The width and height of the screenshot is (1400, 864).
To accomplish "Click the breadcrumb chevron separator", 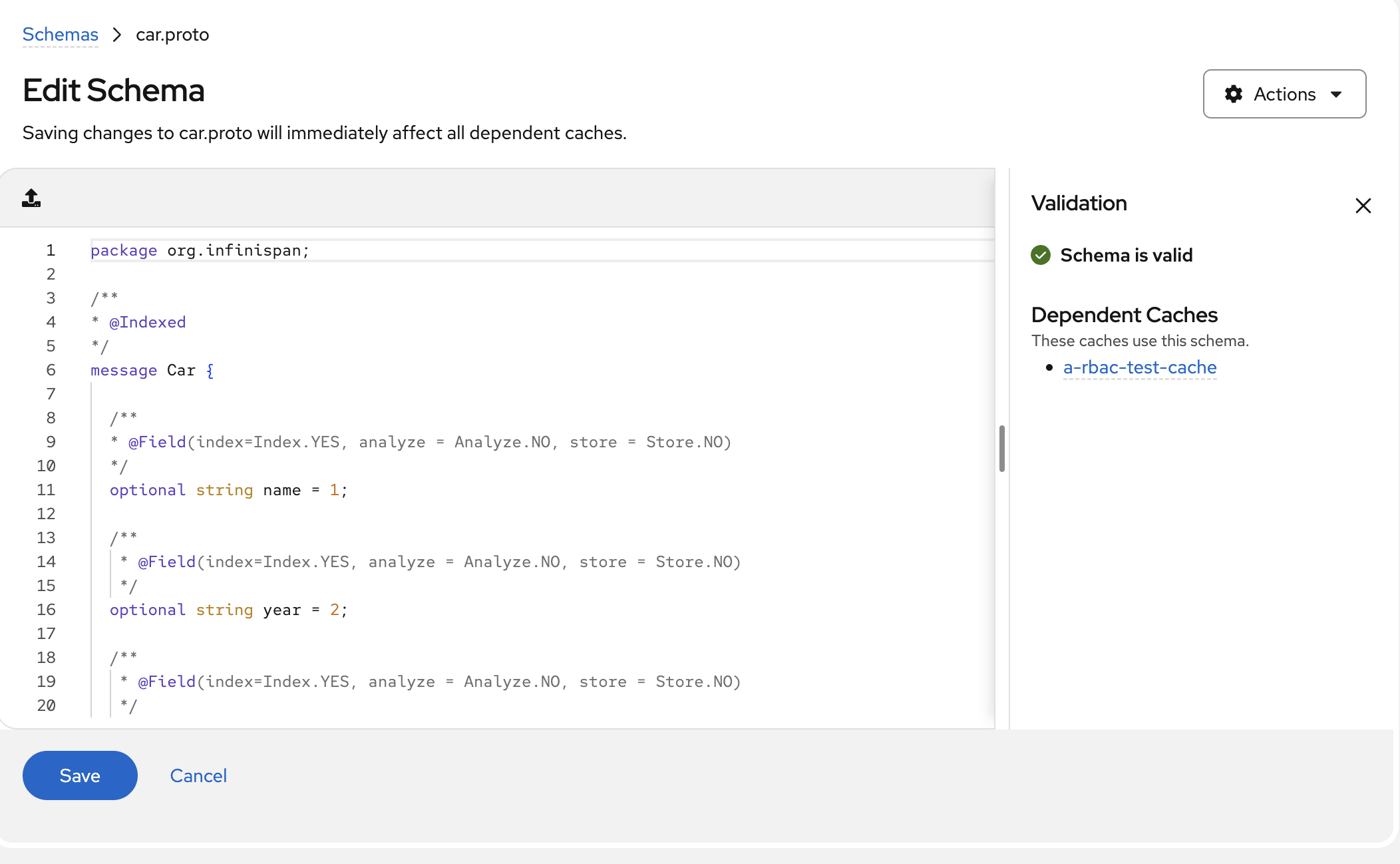I will [x=117, y=35].
